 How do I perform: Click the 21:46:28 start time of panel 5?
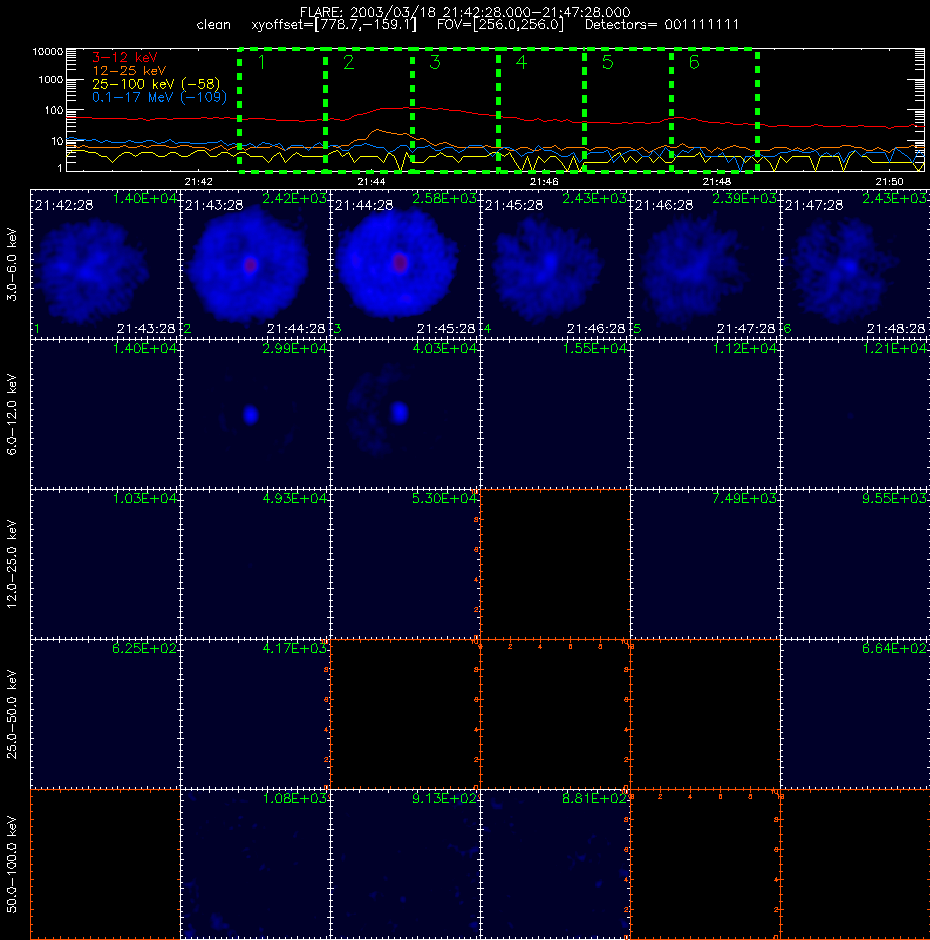pos(664,206)
